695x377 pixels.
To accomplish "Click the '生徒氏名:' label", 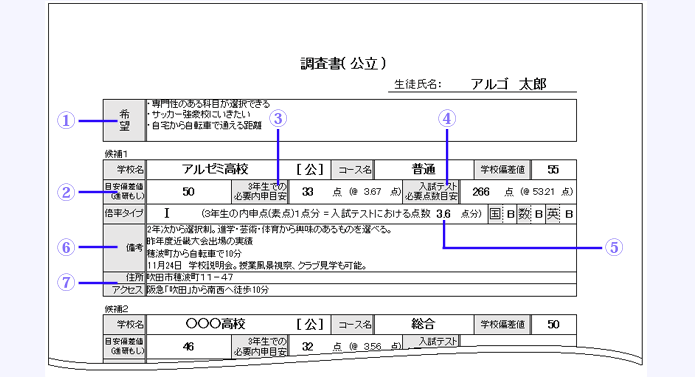I will coord(418,84).
